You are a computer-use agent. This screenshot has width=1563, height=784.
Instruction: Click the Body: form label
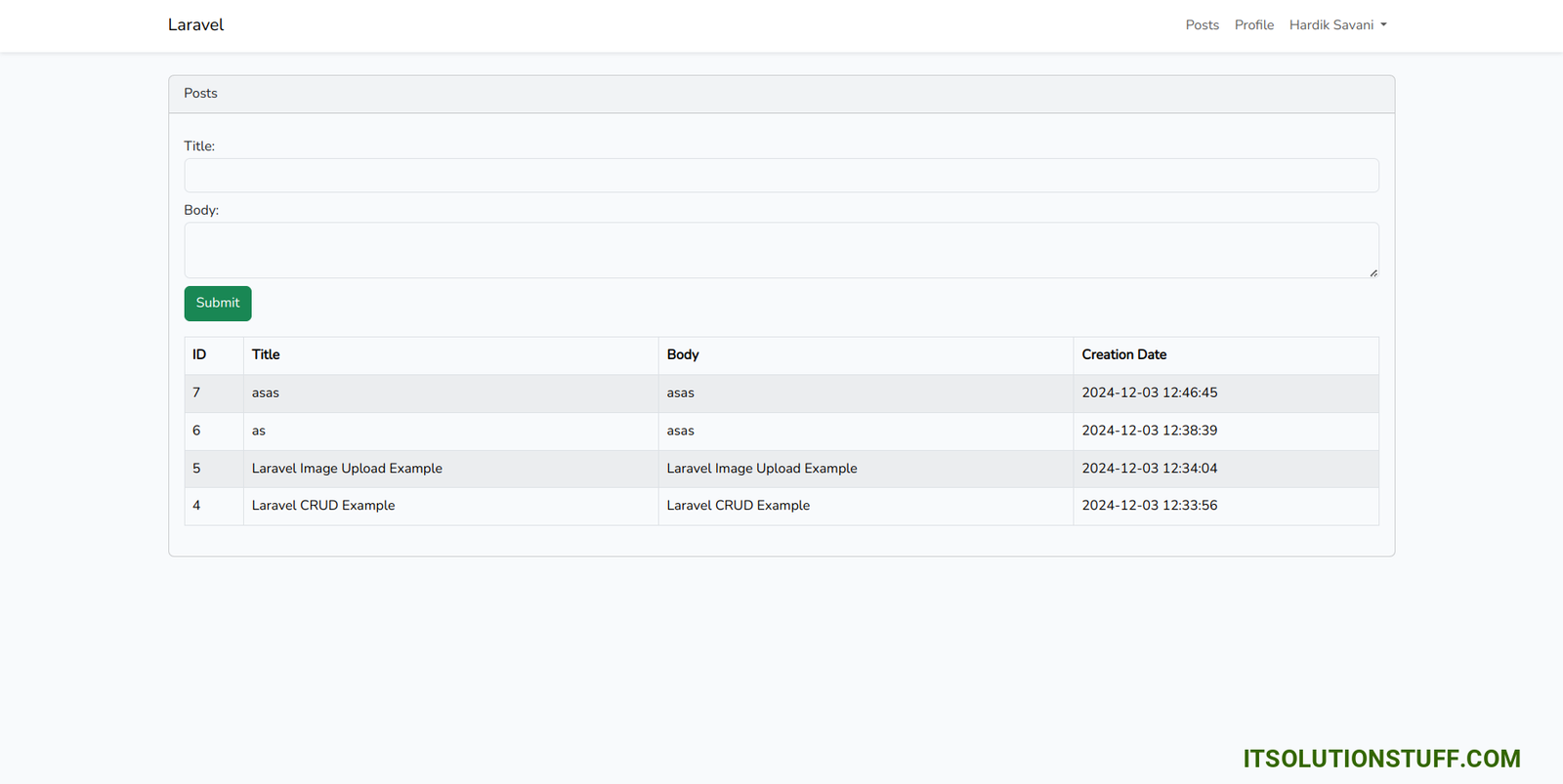click(201, 210)
